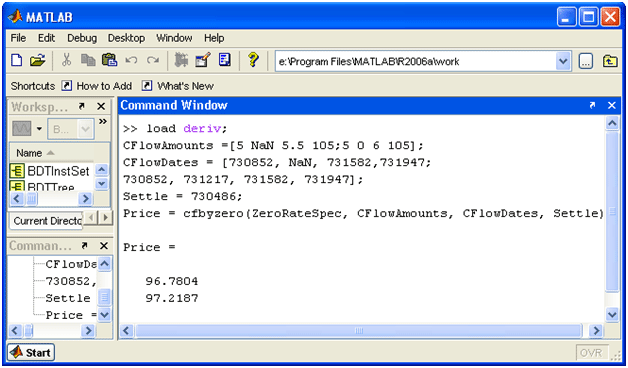Open the What's New shortcut
Viewport: 628px width, 368px height.
point(177,86)
